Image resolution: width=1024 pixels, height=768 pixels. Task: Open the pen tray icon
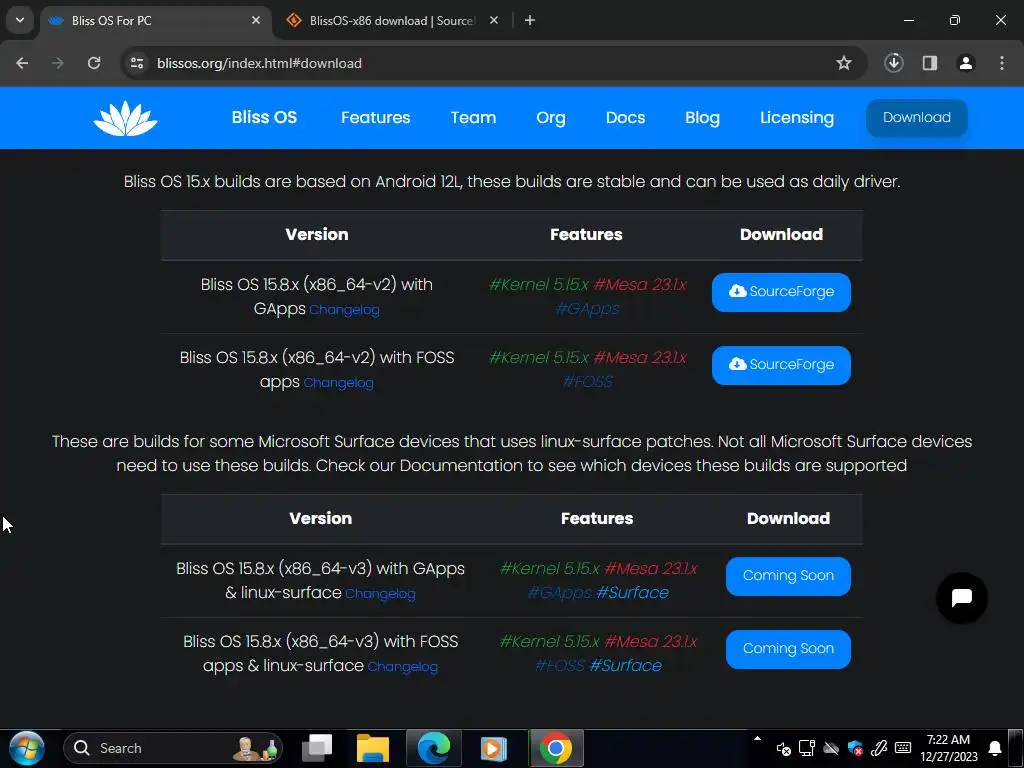pos(879,748)
